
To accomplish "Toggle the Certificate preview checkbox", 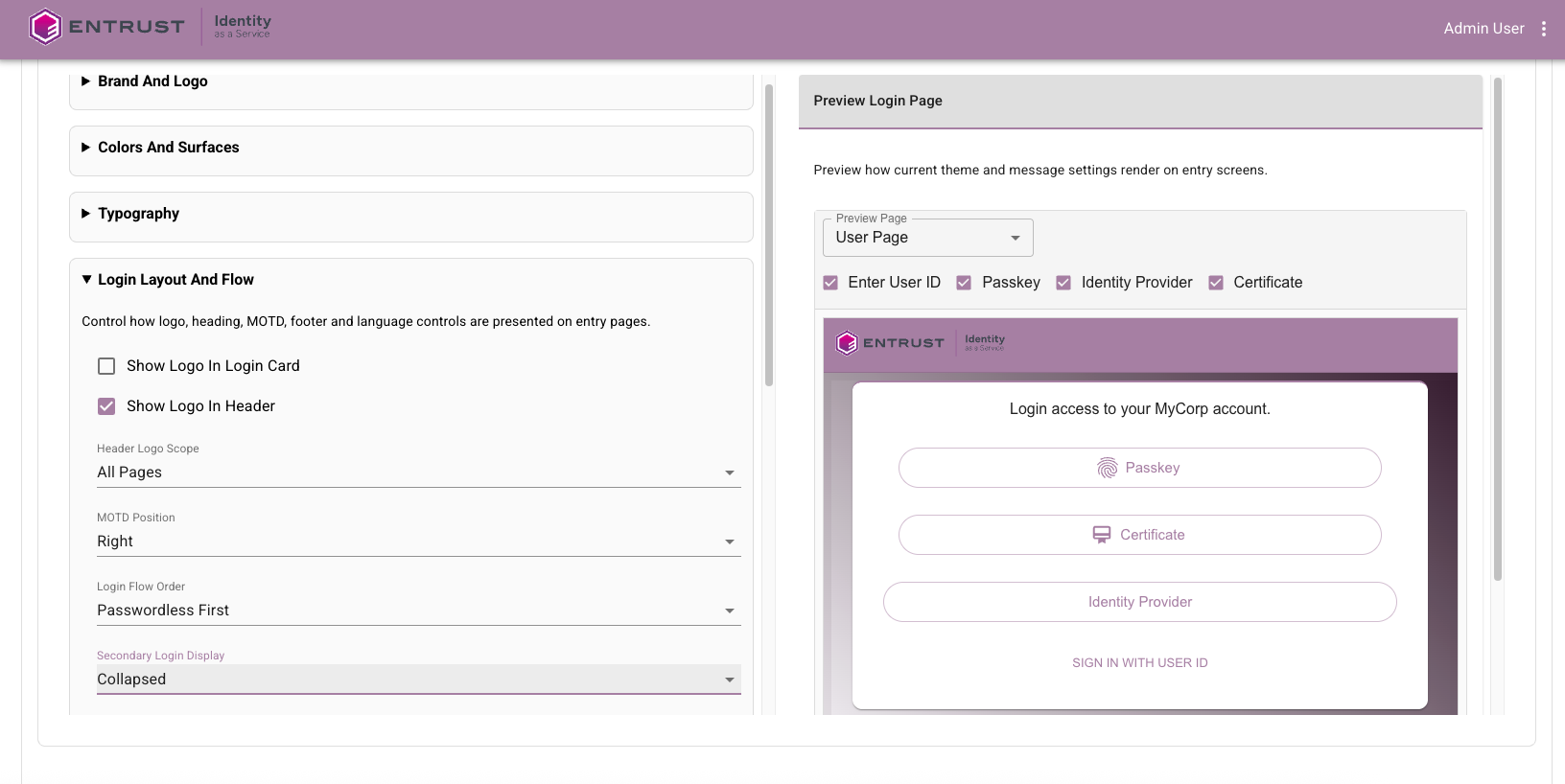I will [x=1216, y=283].
